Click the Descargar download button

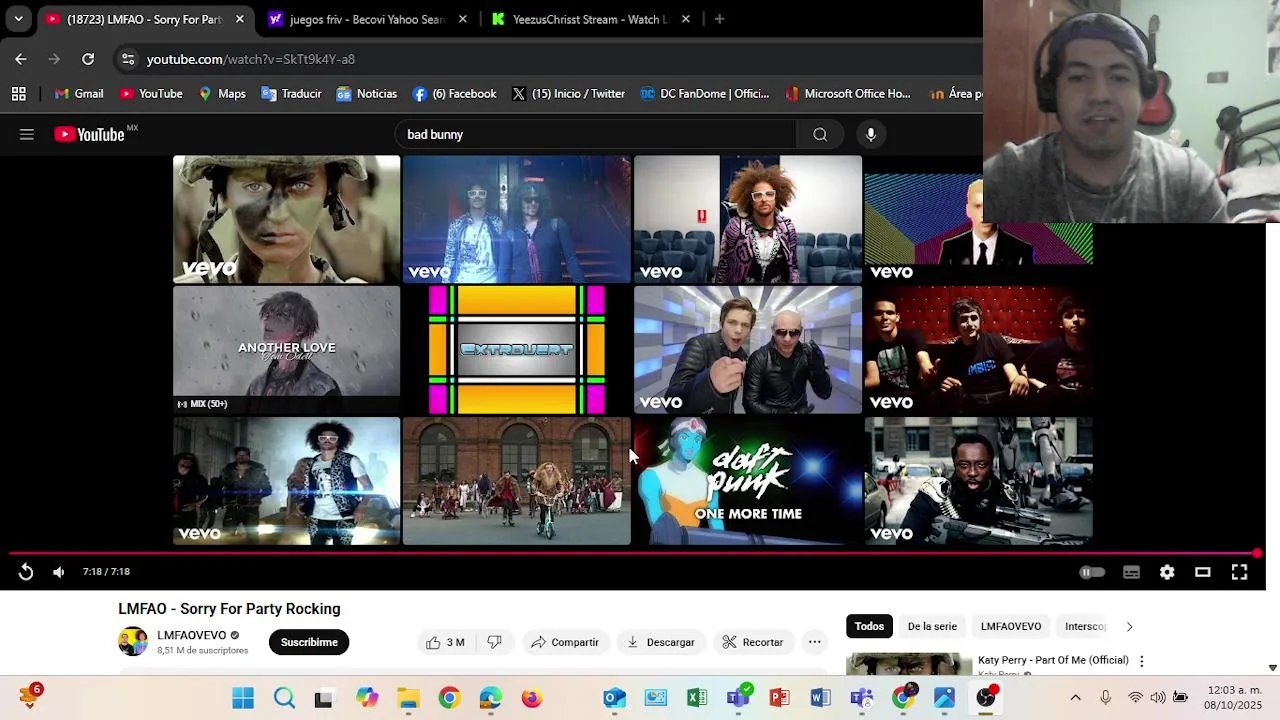pos(660,642)
